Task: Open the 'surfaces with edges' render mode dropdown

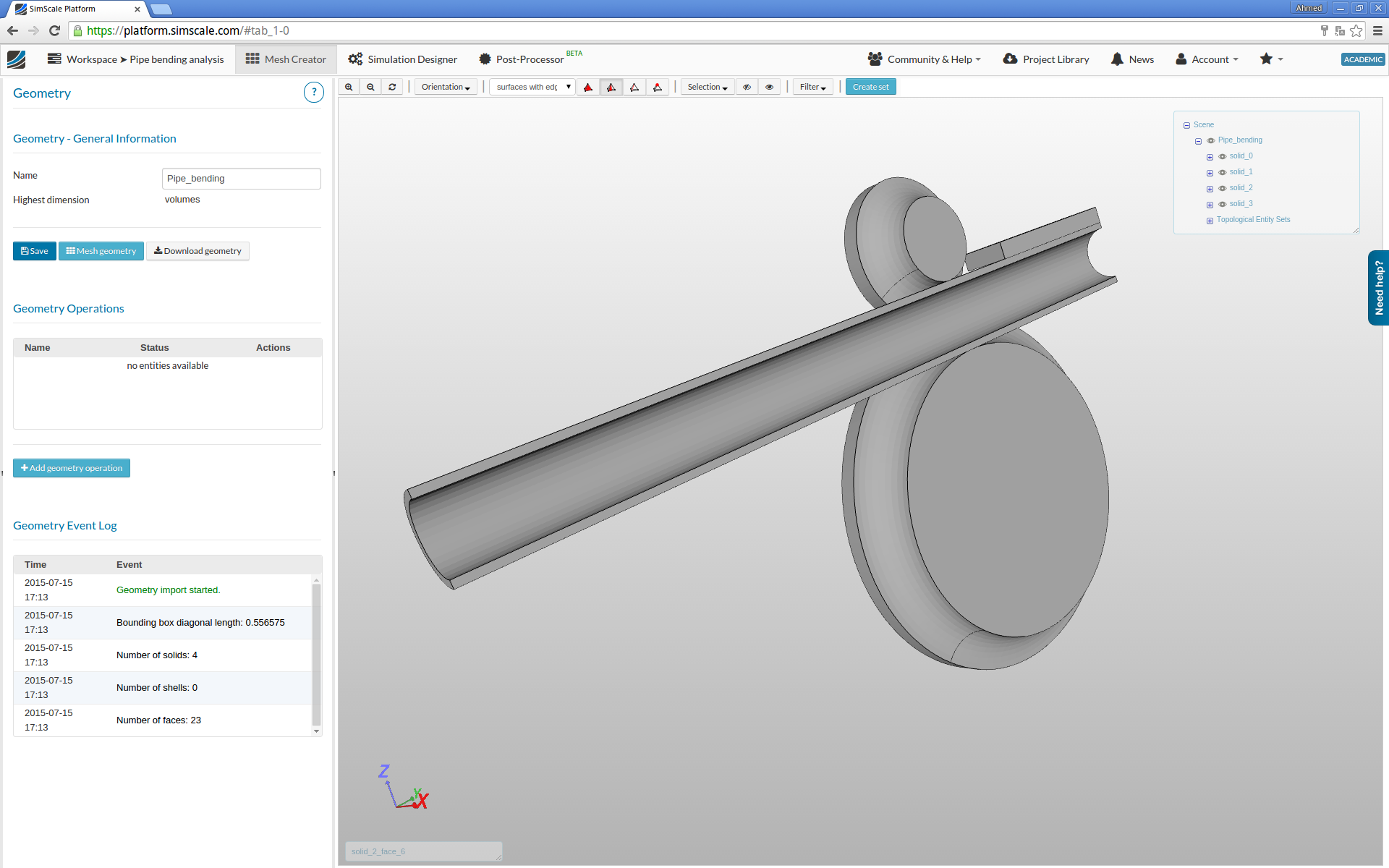Action: 532,87
